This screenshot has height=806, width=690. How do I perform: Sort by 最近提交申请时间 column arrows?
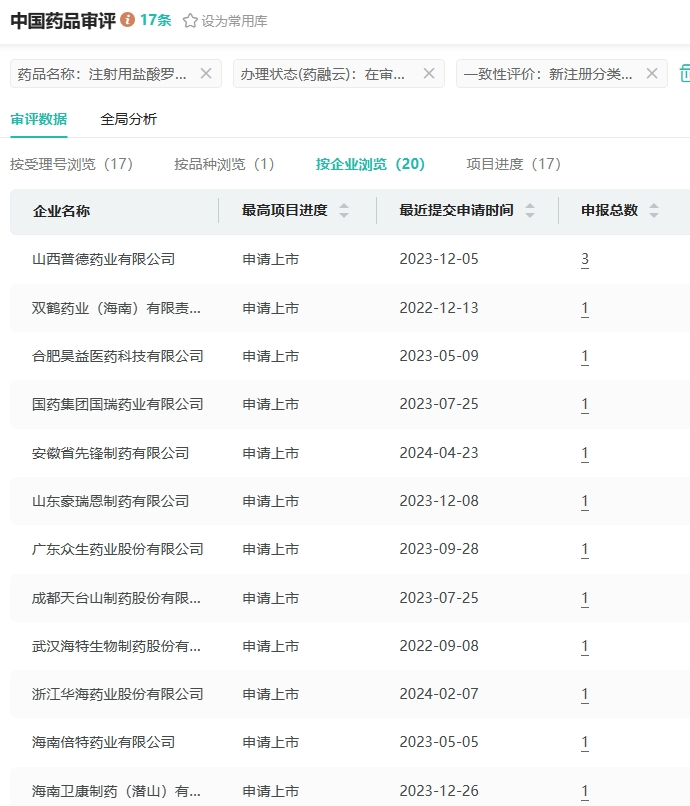530,211
